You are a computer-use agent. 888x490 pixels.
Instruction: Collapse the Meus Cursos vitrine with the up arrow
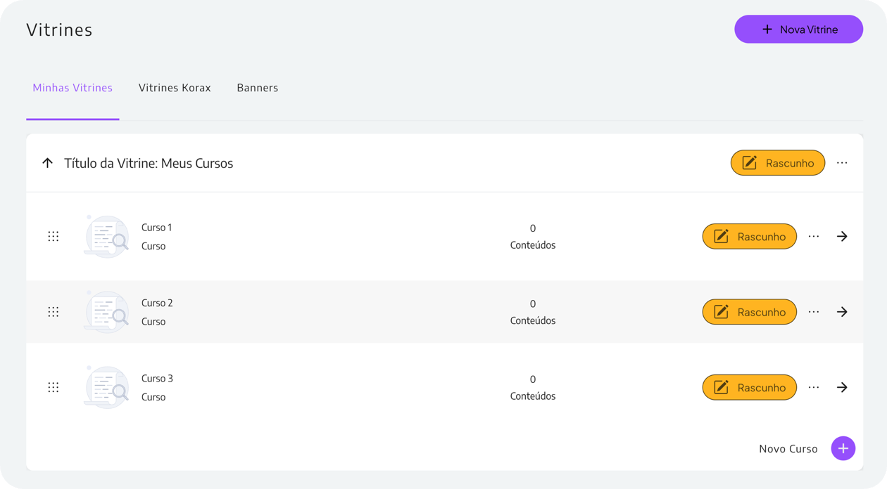pyautogui.click(x=47, y=163)
